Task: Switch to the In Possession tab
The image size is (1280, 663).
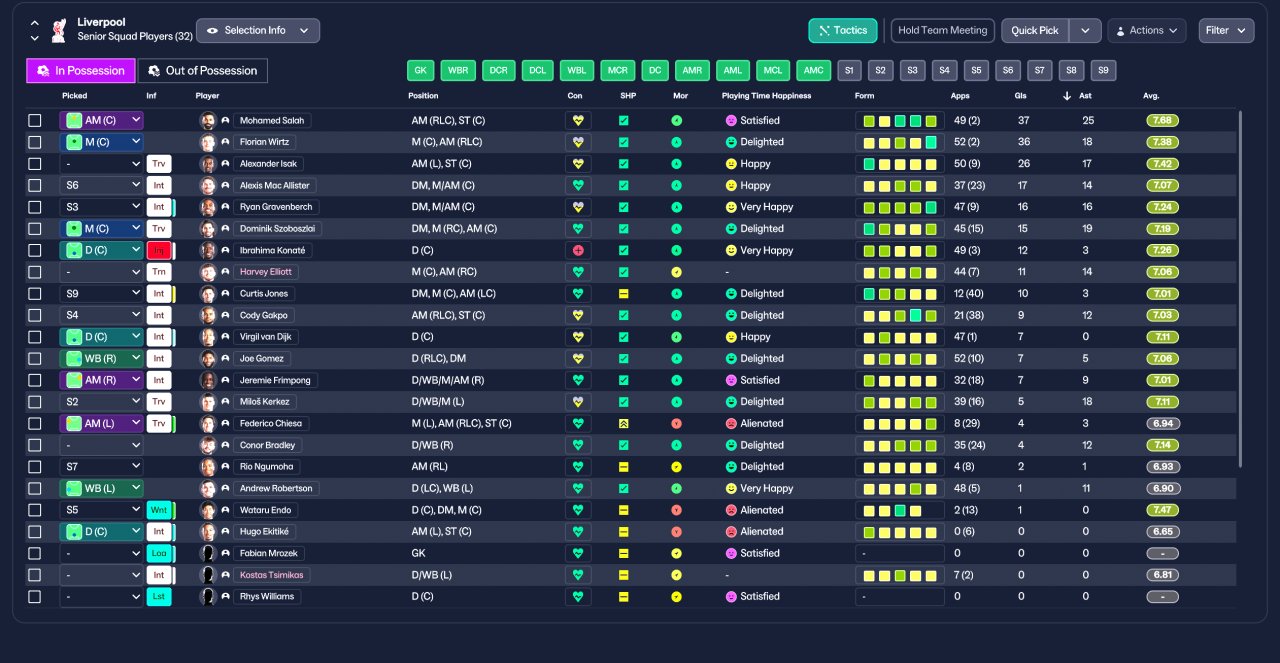Action: point(81,71)
